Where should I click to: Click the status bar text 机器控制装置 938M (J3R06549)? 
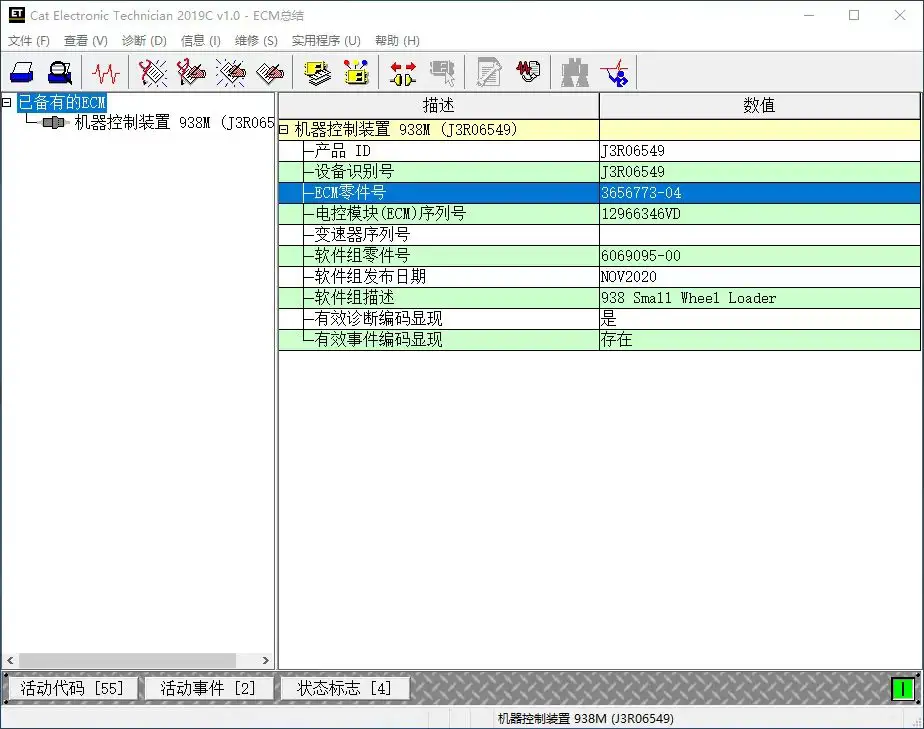click(586, 718)
